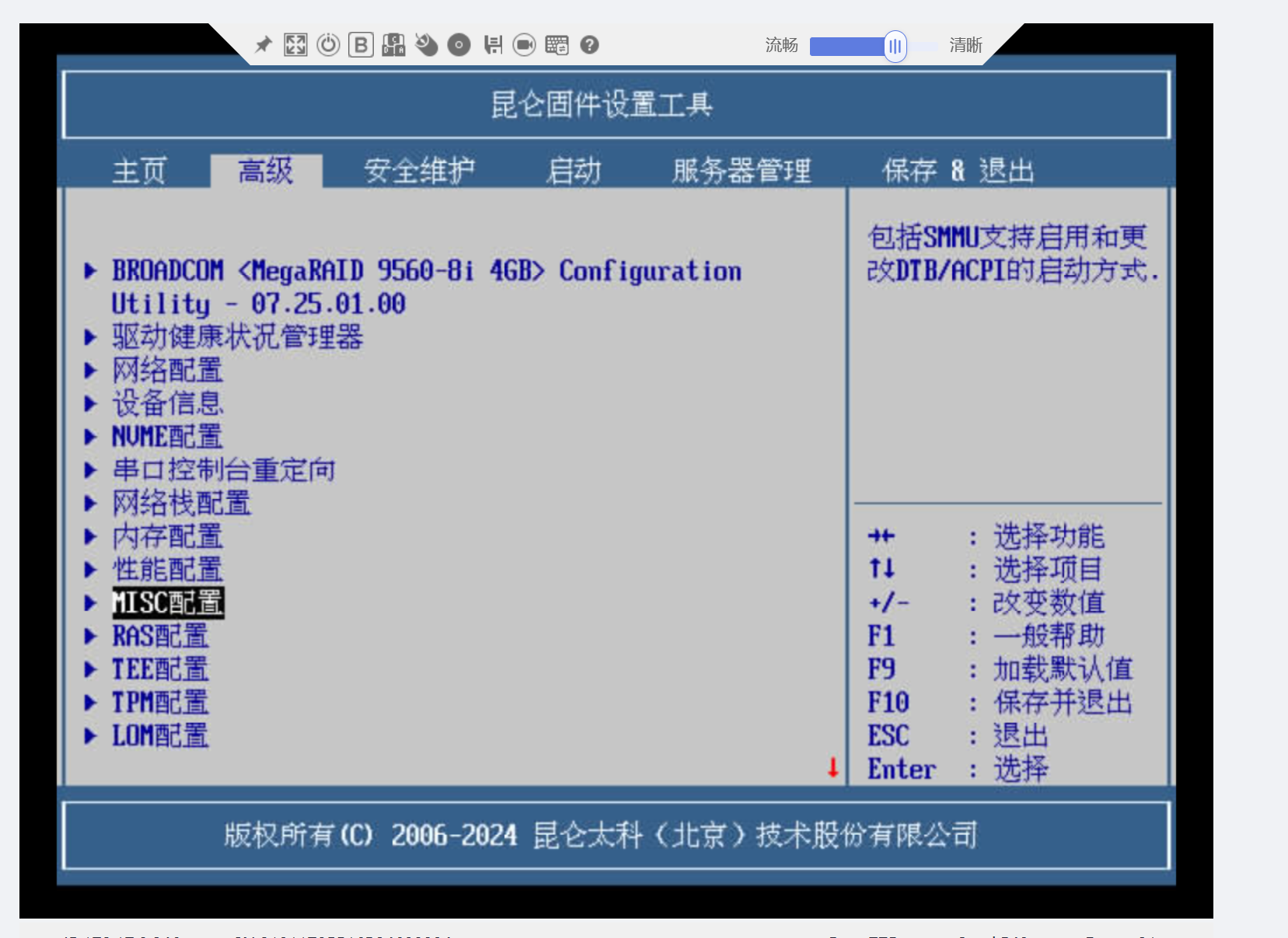Open the 设备信息 entry
Screen dimensions: 1288x938
pyautogui.click(x=168, y=404)
